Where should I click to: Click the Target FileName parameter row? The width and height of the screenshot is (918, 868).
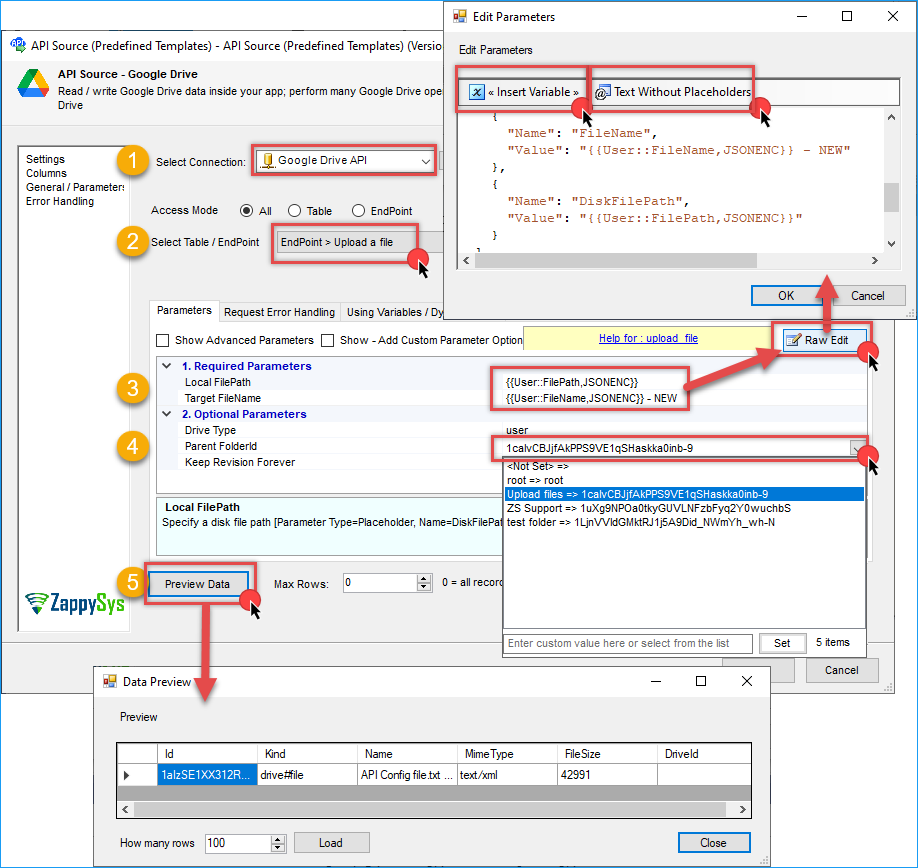[511, 398]
